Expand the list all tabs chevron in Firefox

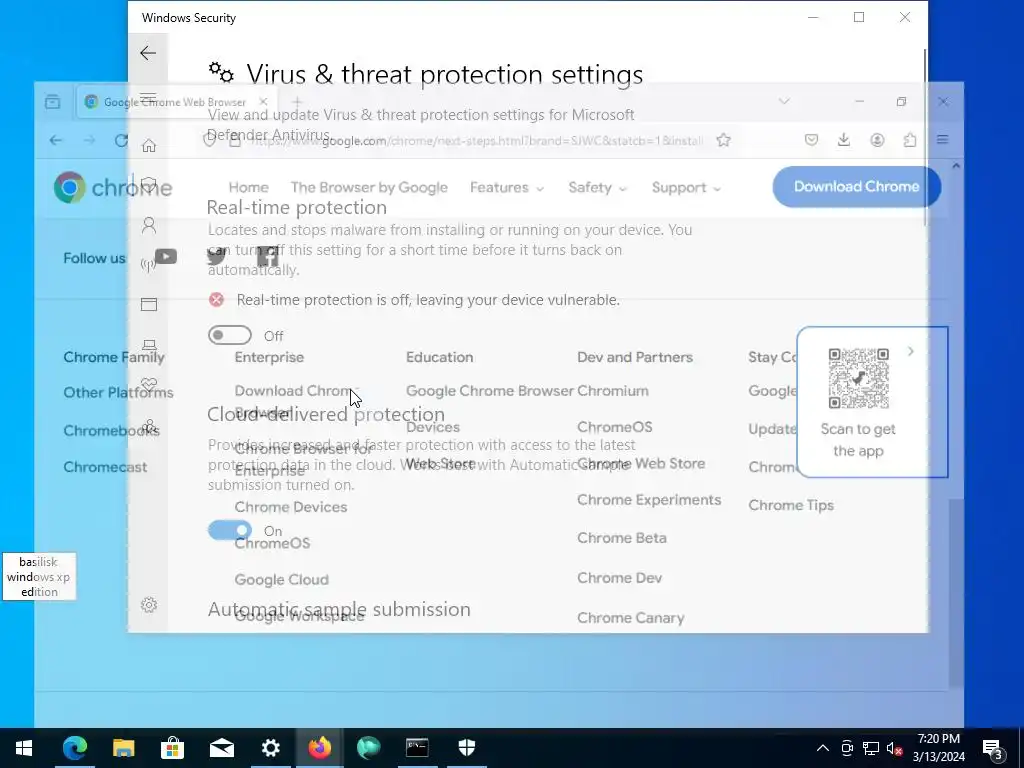coord(784,101)
